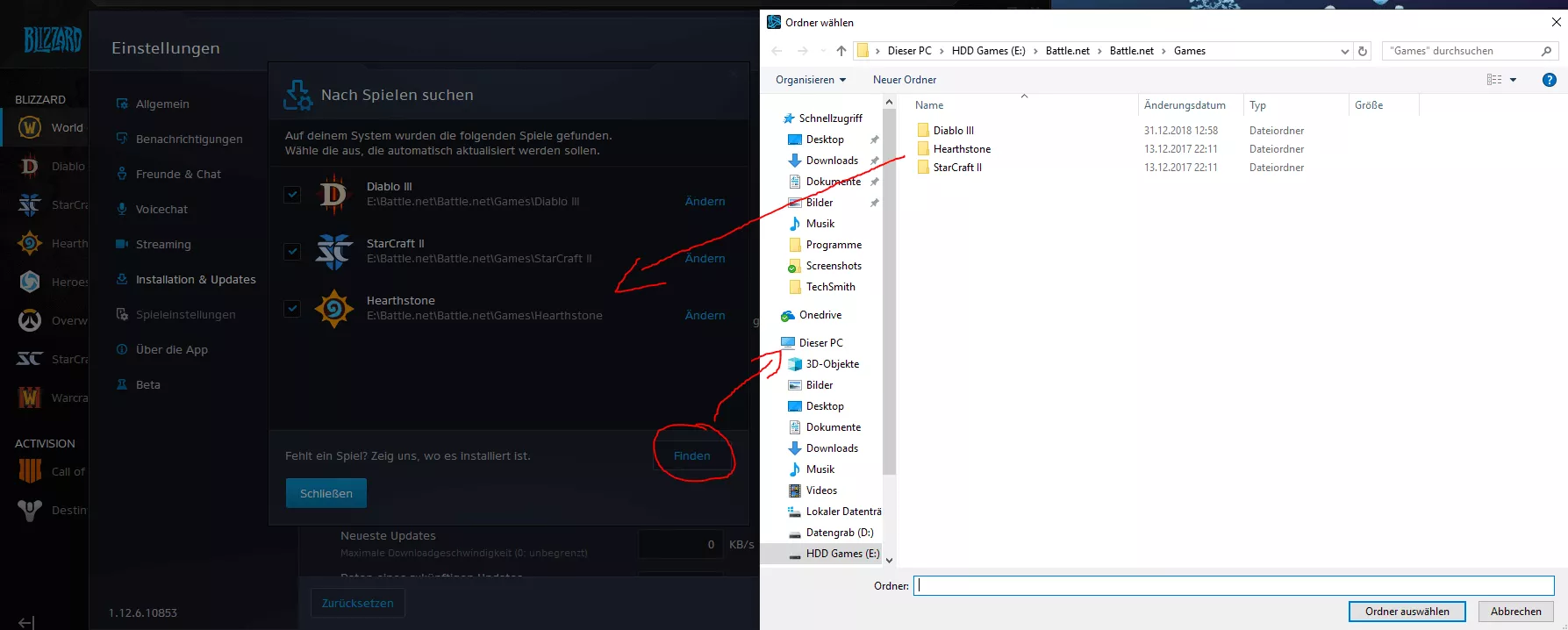Click Neuer Ordner button

905,80
